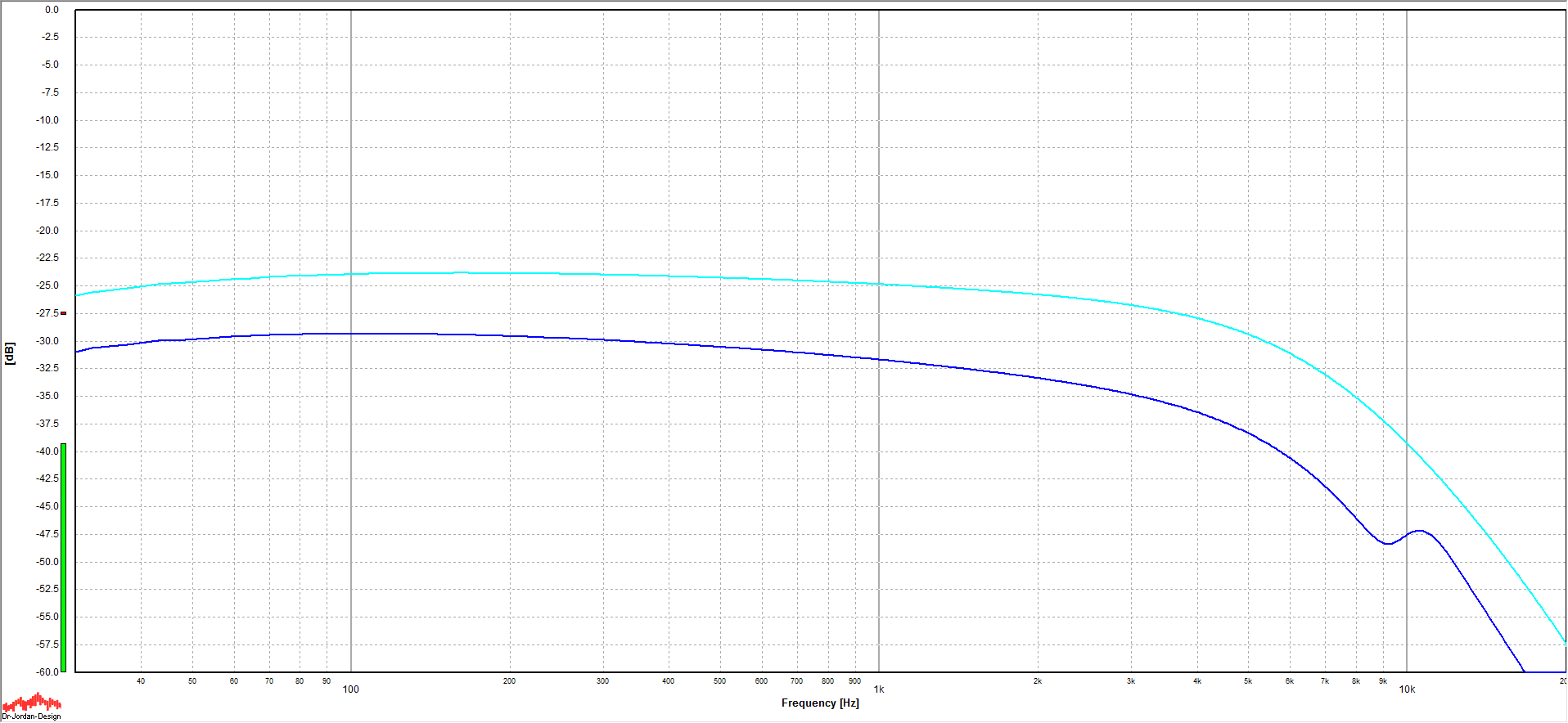Click the 10k frequency axis label
The height and width of the screenshot is (723, 1568).
coord(1407,689)
